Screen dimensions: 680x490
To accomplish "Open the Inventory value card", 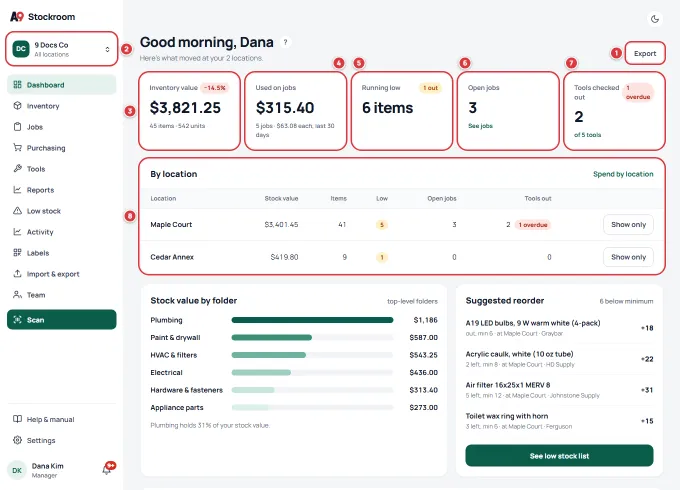I will [189, 111].
